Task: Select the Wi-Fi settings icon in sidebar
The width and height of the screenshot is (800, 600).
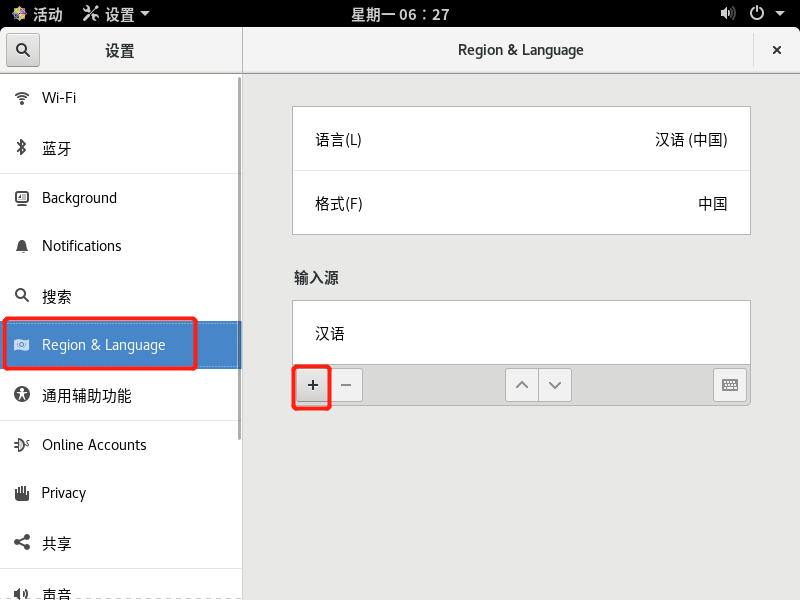Action: [x=20, y=97]
